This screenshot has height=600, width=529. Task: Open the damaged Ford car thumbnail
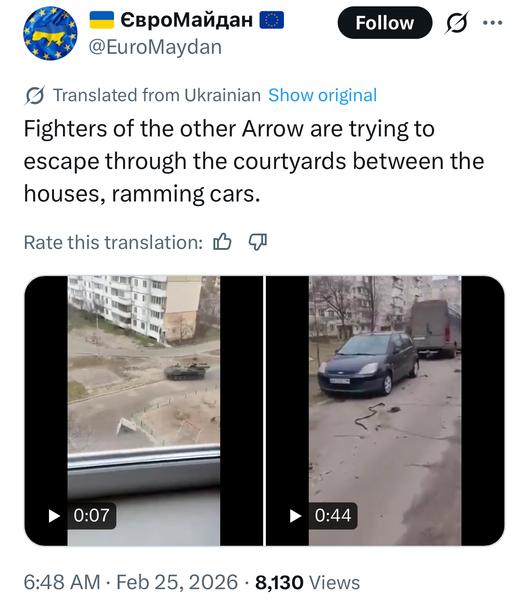point(385,411)
